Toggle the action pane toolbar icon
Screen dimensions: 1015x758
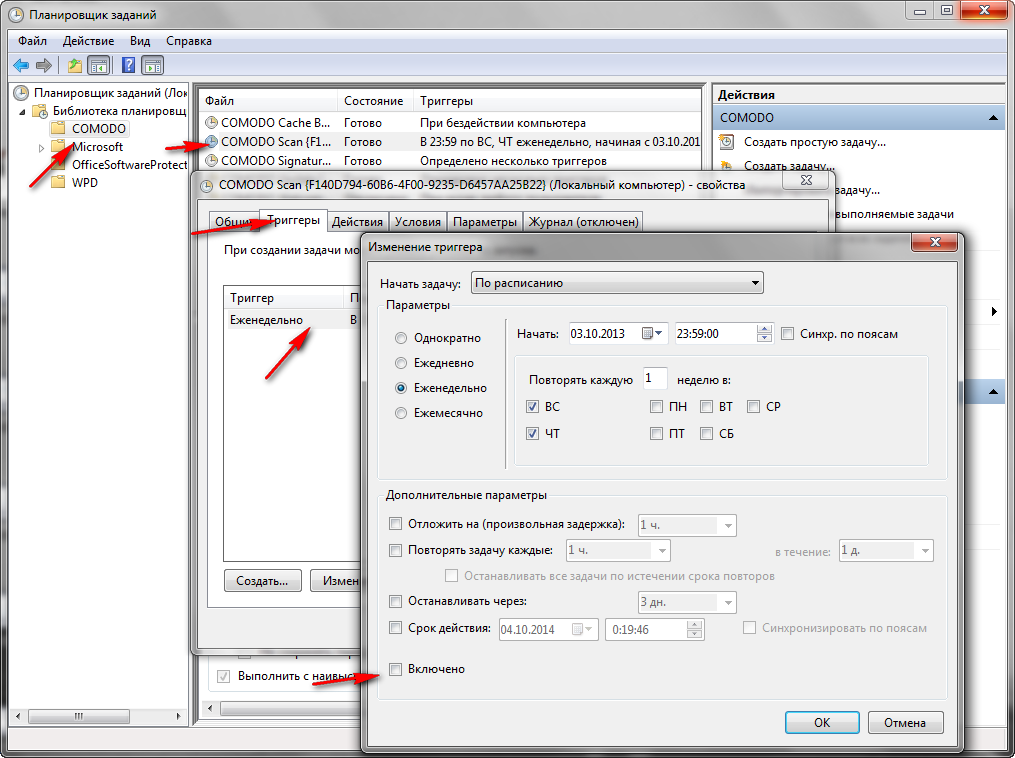pos(153,65)
